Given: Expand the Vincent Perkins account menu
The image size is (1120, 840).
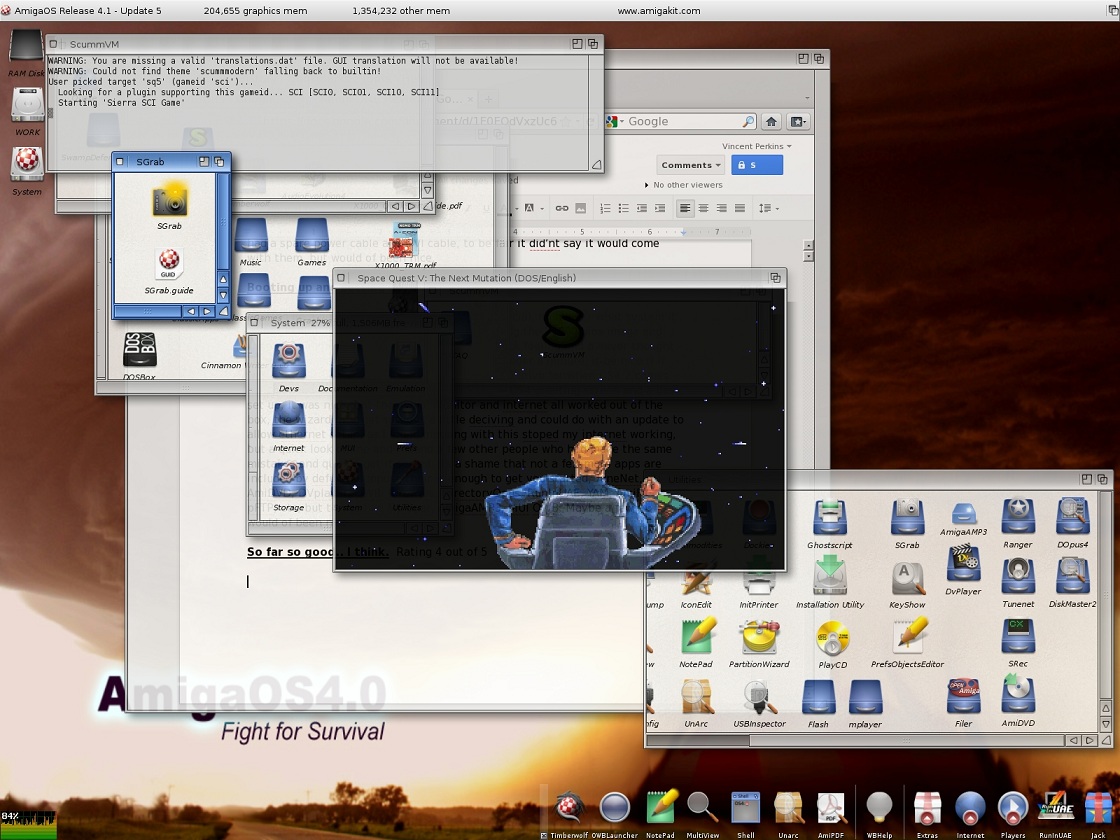Looking at the screenshot, I should 756,146.
